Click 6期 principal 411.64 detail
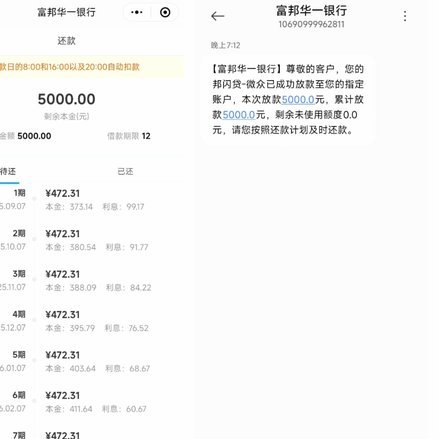The image size is (439, 439). click(x=69, y=409)
